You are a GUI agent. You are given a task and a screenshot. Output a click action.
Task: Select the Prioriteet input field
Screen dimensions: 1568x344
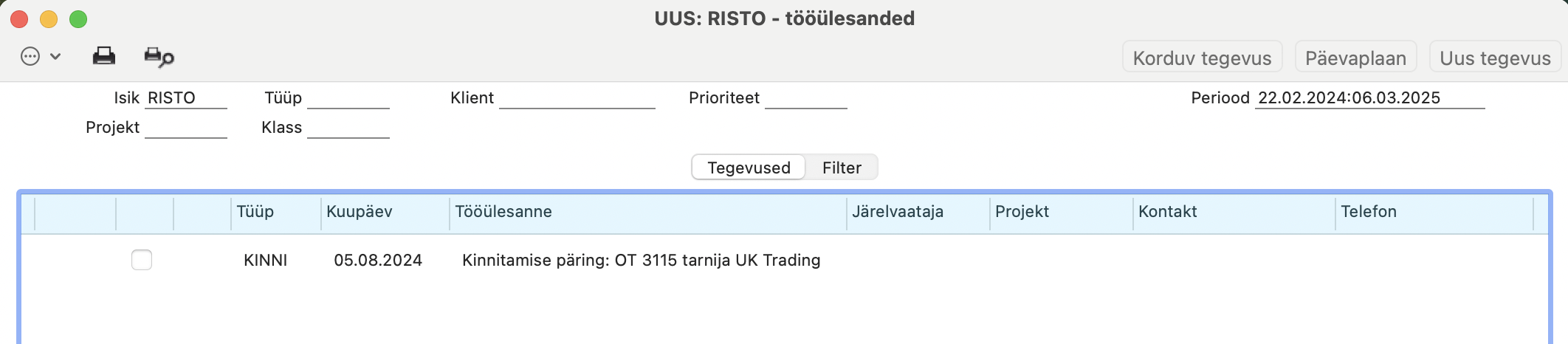coord(806,98)
